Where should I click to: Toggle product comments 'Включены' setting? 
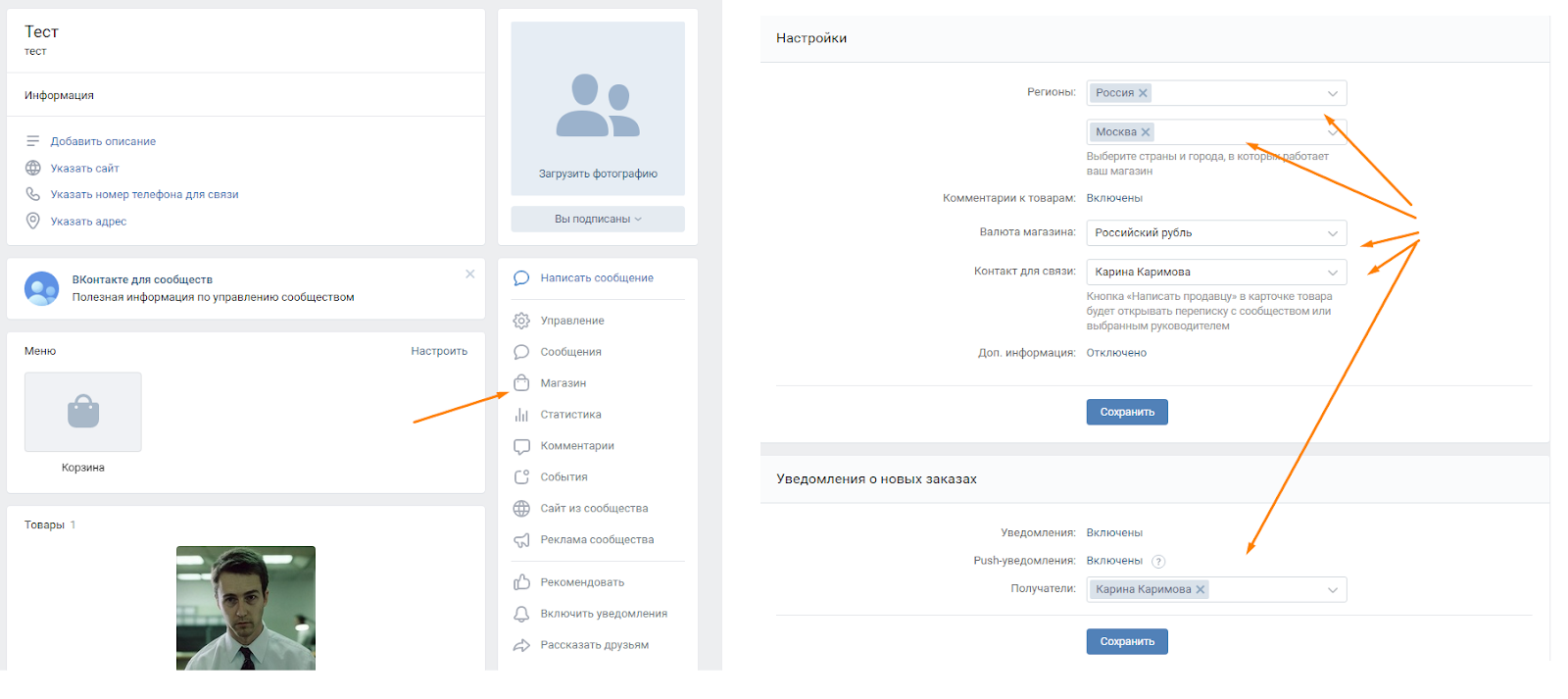[x=1114, y=198]
